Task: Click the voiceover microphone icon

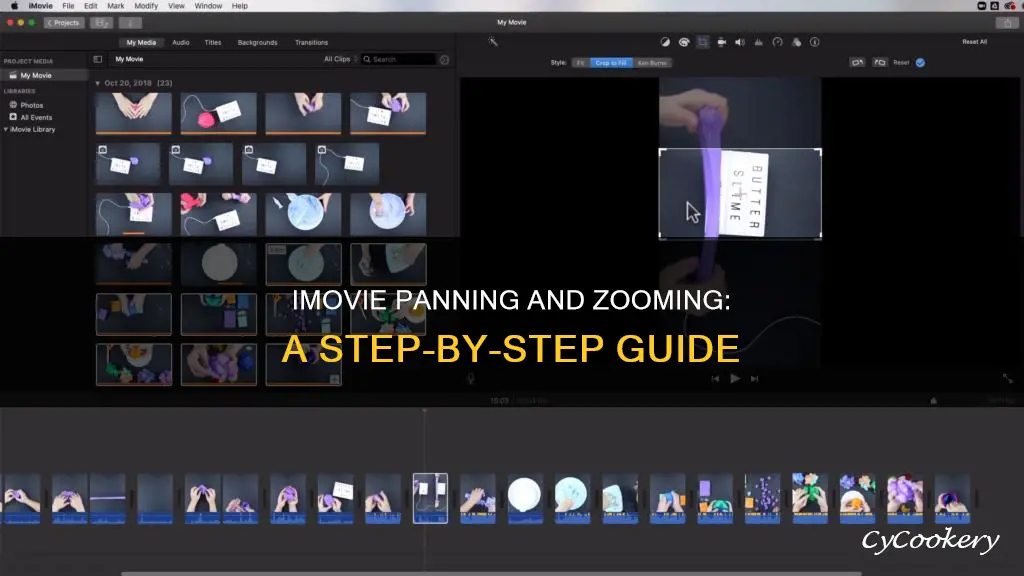Action: coord(470,378)
